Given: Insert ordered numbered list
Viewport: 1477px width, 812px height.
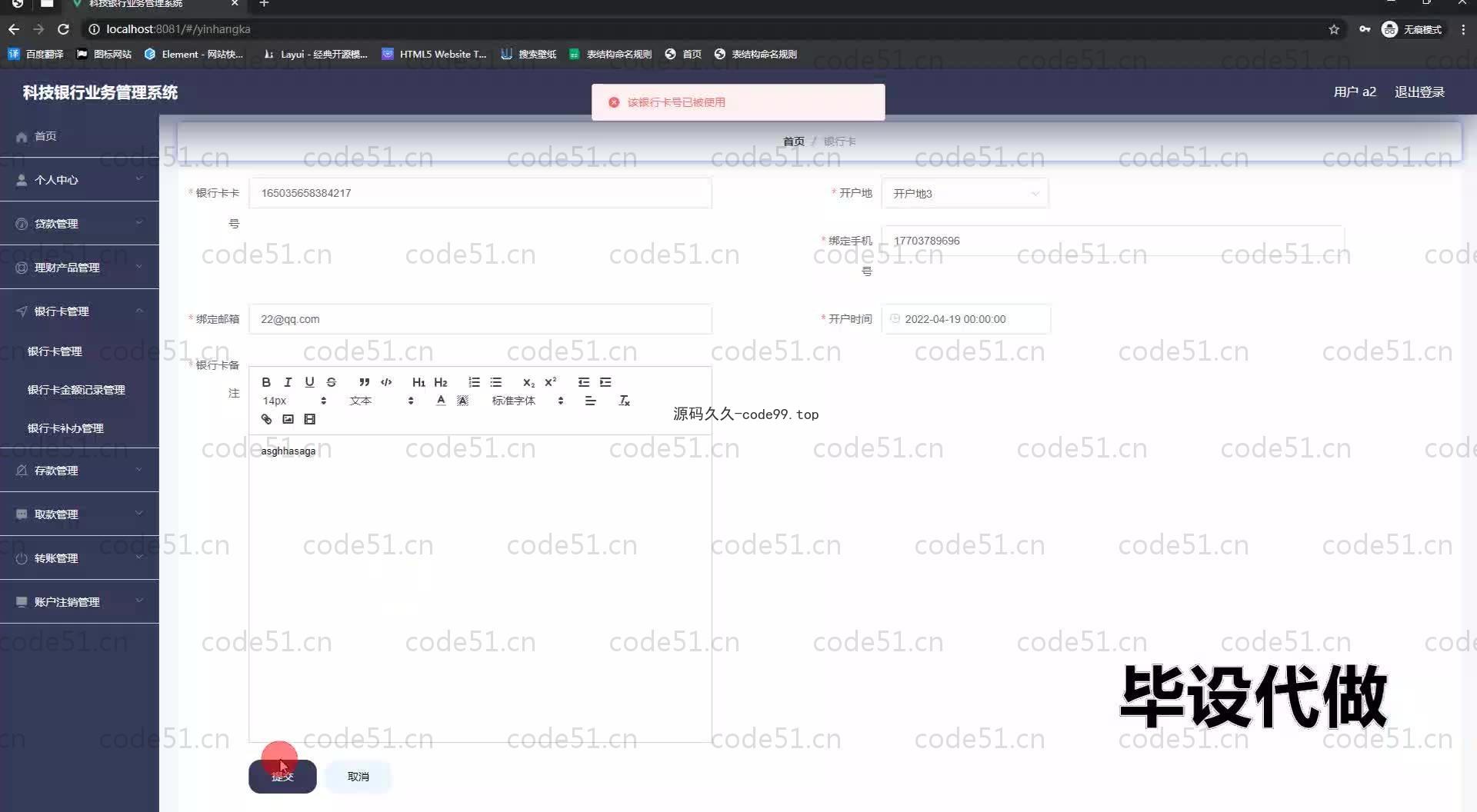Looking at the screenshot, I should coord(474,382).
